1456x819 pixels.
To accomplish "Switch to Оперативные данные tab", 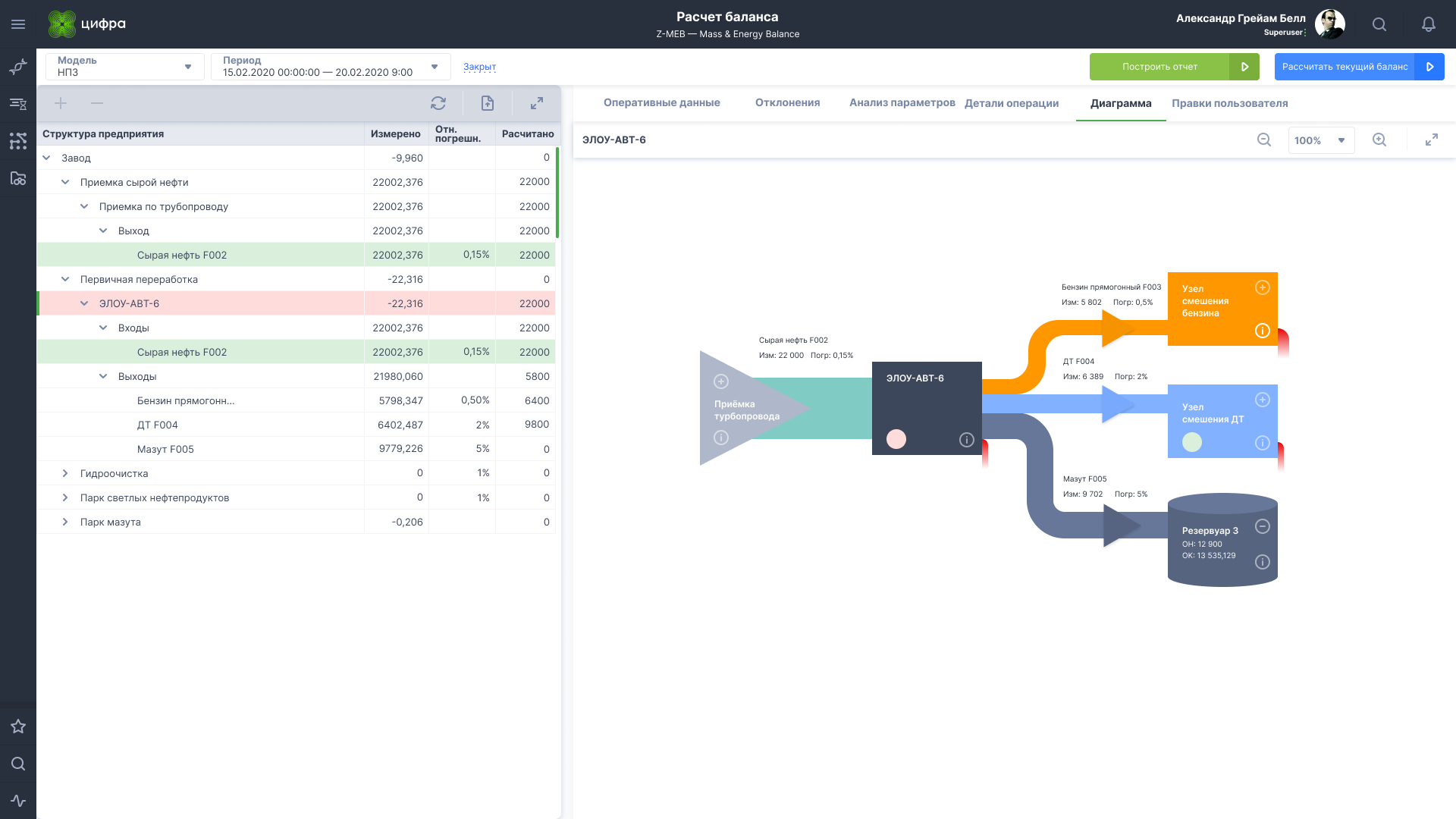I will coord(661,103).
